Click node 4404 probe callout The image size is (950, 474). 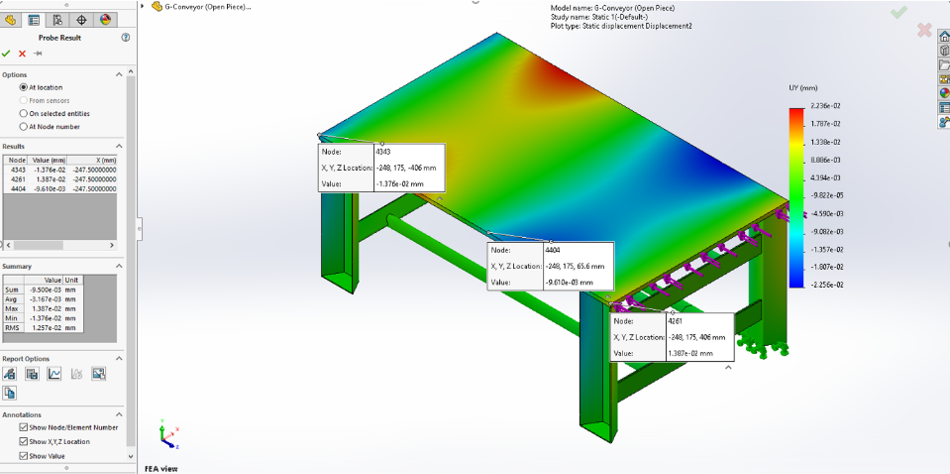[551, 266]
